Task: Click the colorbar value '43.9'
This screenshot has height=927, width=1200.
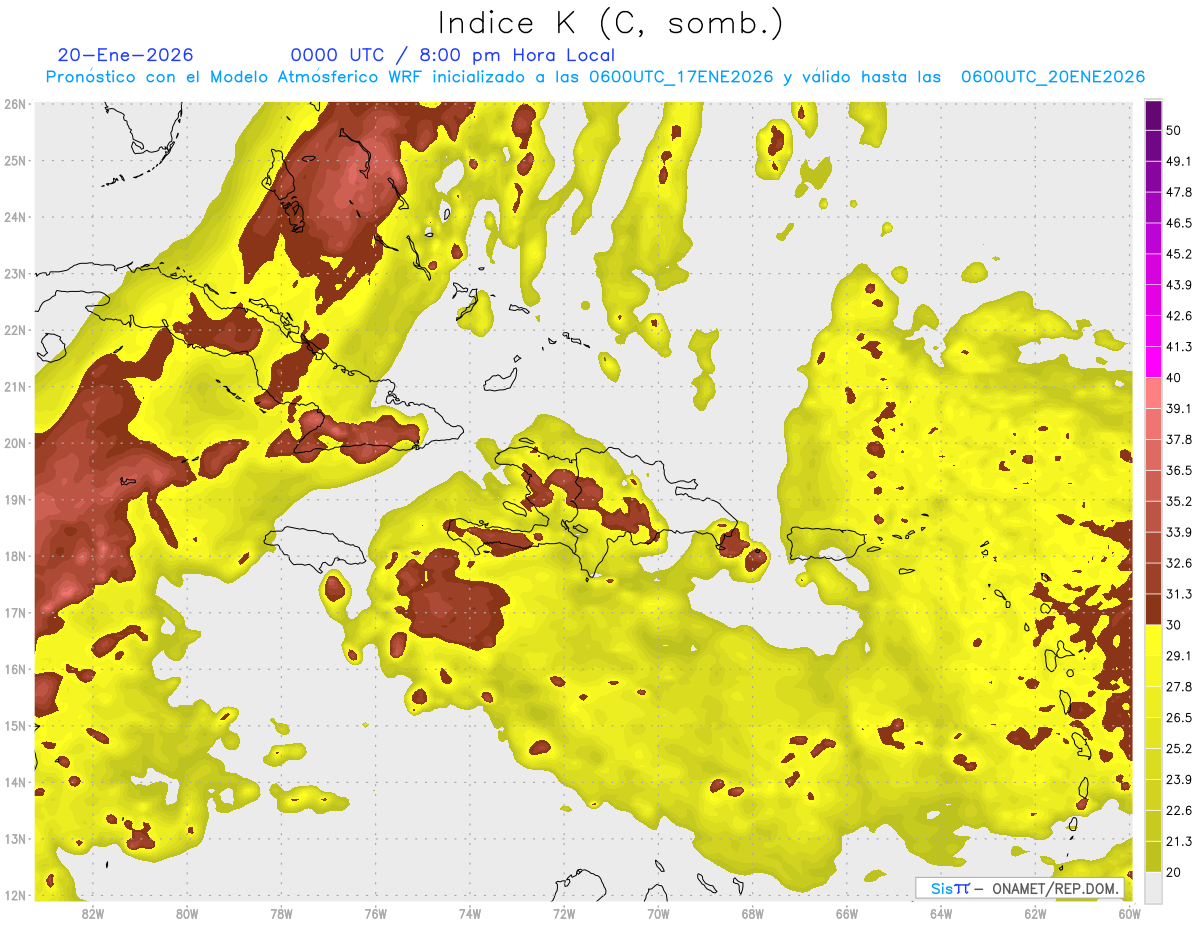Action: click(1179, 285)
